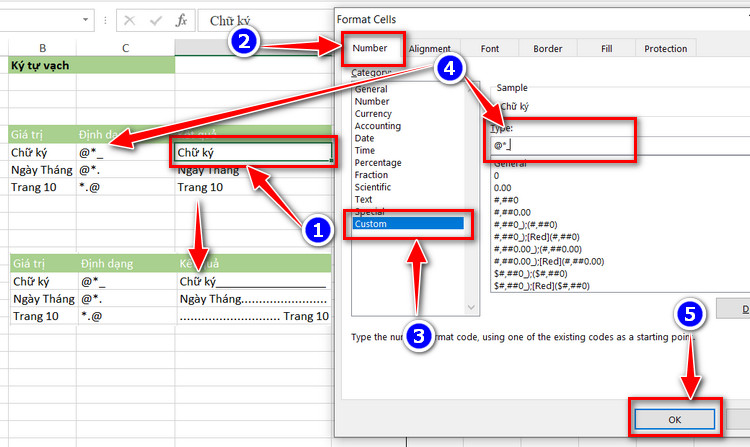Select column C header
The width and height of the screenshot is (750, 447).
pyautogui.click(x=125, y=48)
